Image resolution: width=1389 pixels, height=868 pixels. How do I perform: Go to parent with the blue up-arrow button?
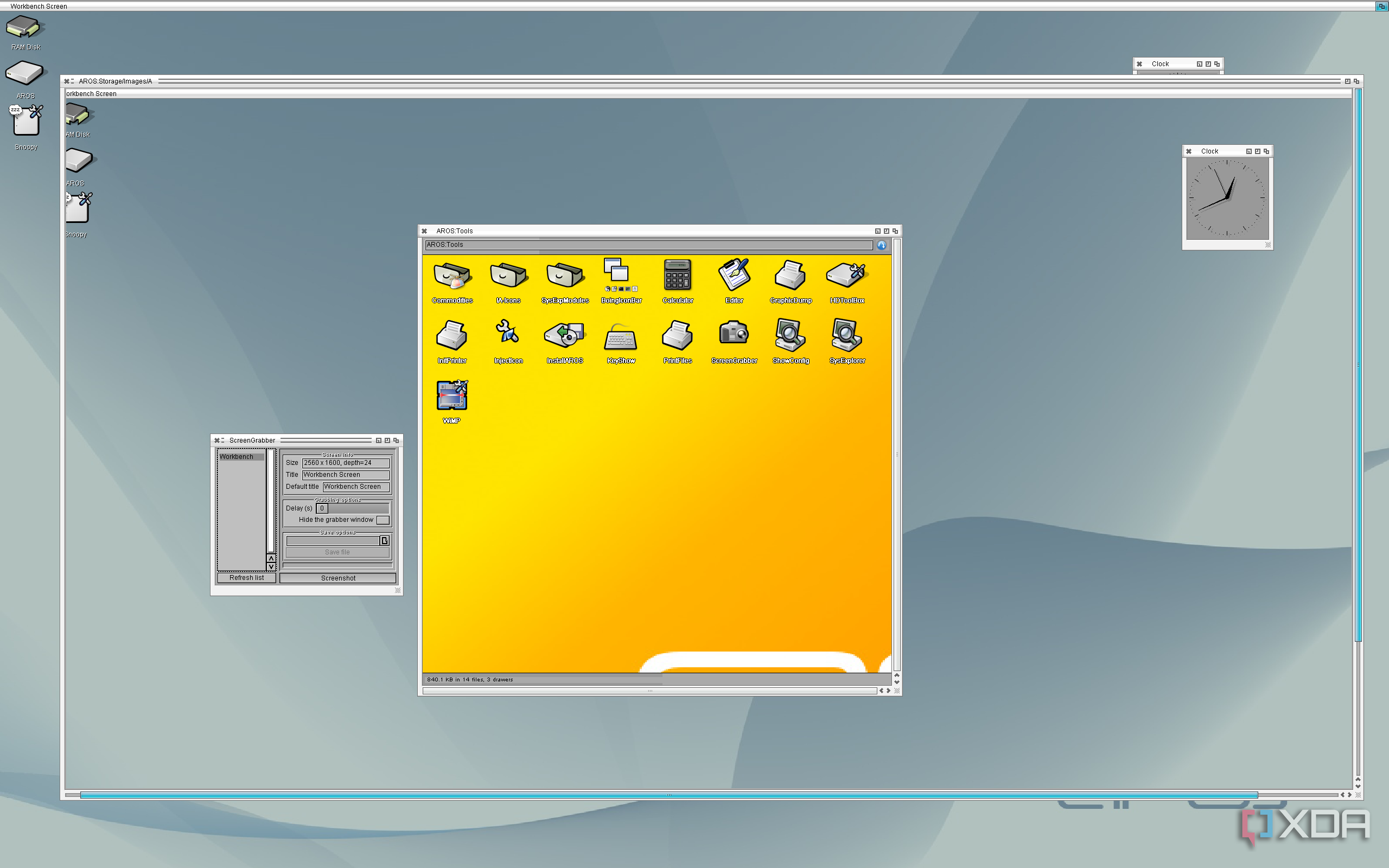[x=882, y=245]
